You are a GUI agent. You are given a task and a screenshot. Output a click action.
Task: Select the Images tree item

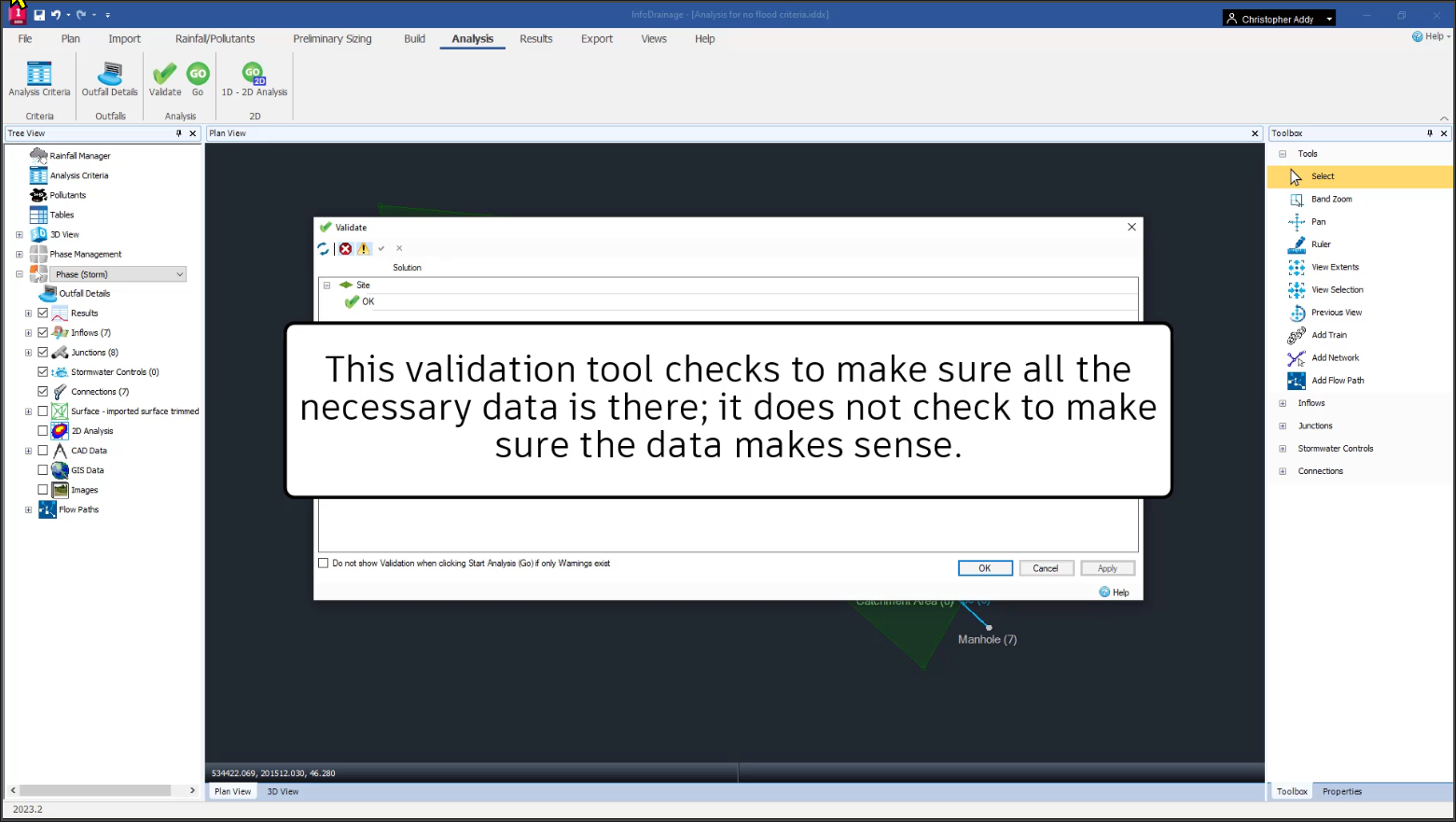tap(84, 490)
